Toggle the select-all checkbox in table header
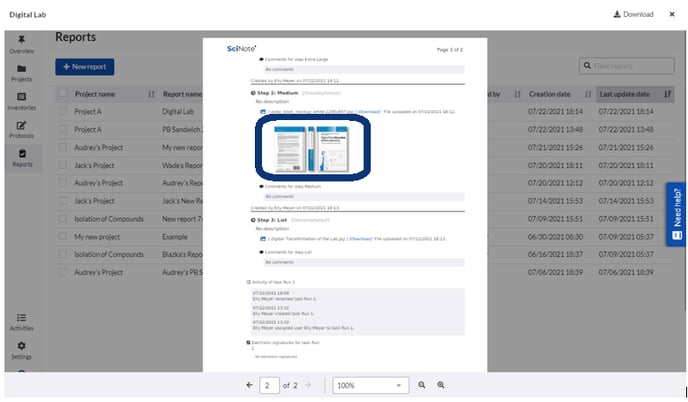Image resolution: width=688 pixels, height=402 pixels. click(63, 93)
